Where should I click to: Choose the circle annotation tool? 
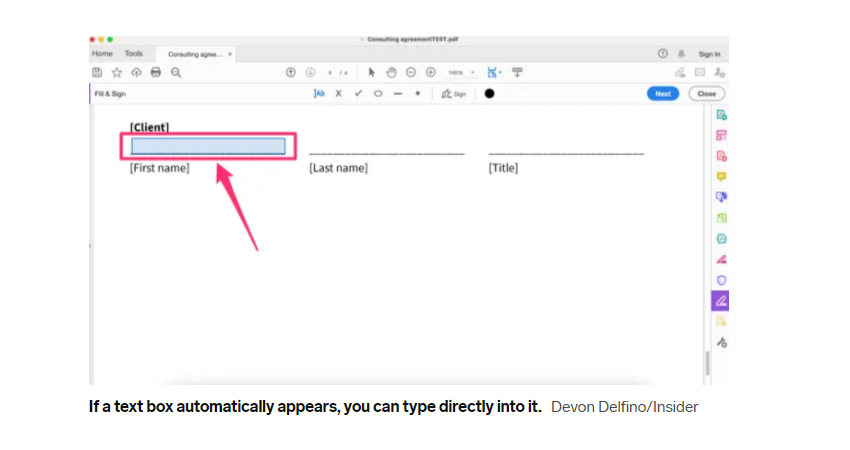pyautogui.click(x=378, y=94)
